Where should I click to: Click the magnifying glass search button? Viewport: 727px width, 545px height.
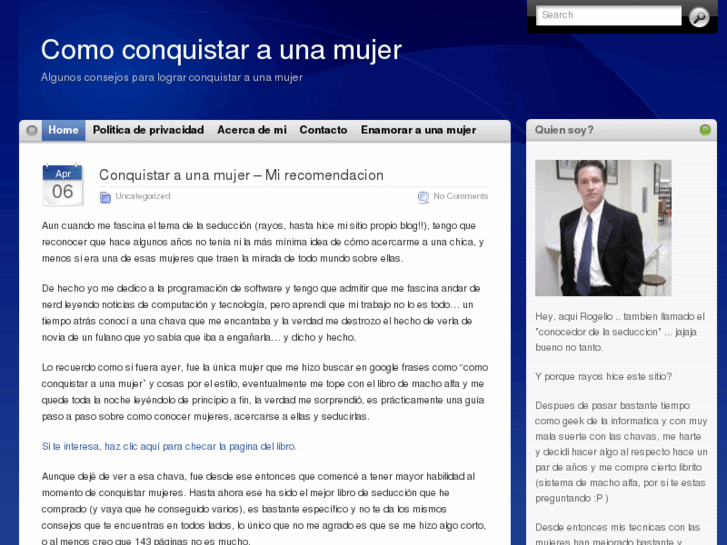pyautogui.click(x=699, y=17)
